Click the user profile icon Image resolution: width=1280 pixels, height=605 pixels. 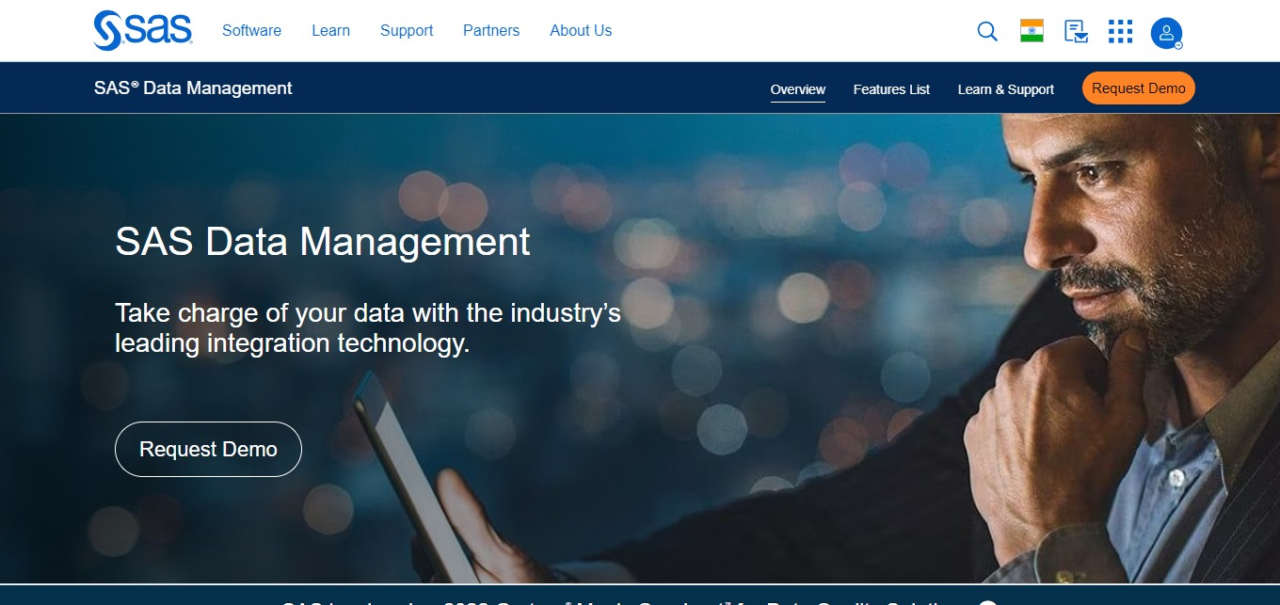(x=1166, y=33)
